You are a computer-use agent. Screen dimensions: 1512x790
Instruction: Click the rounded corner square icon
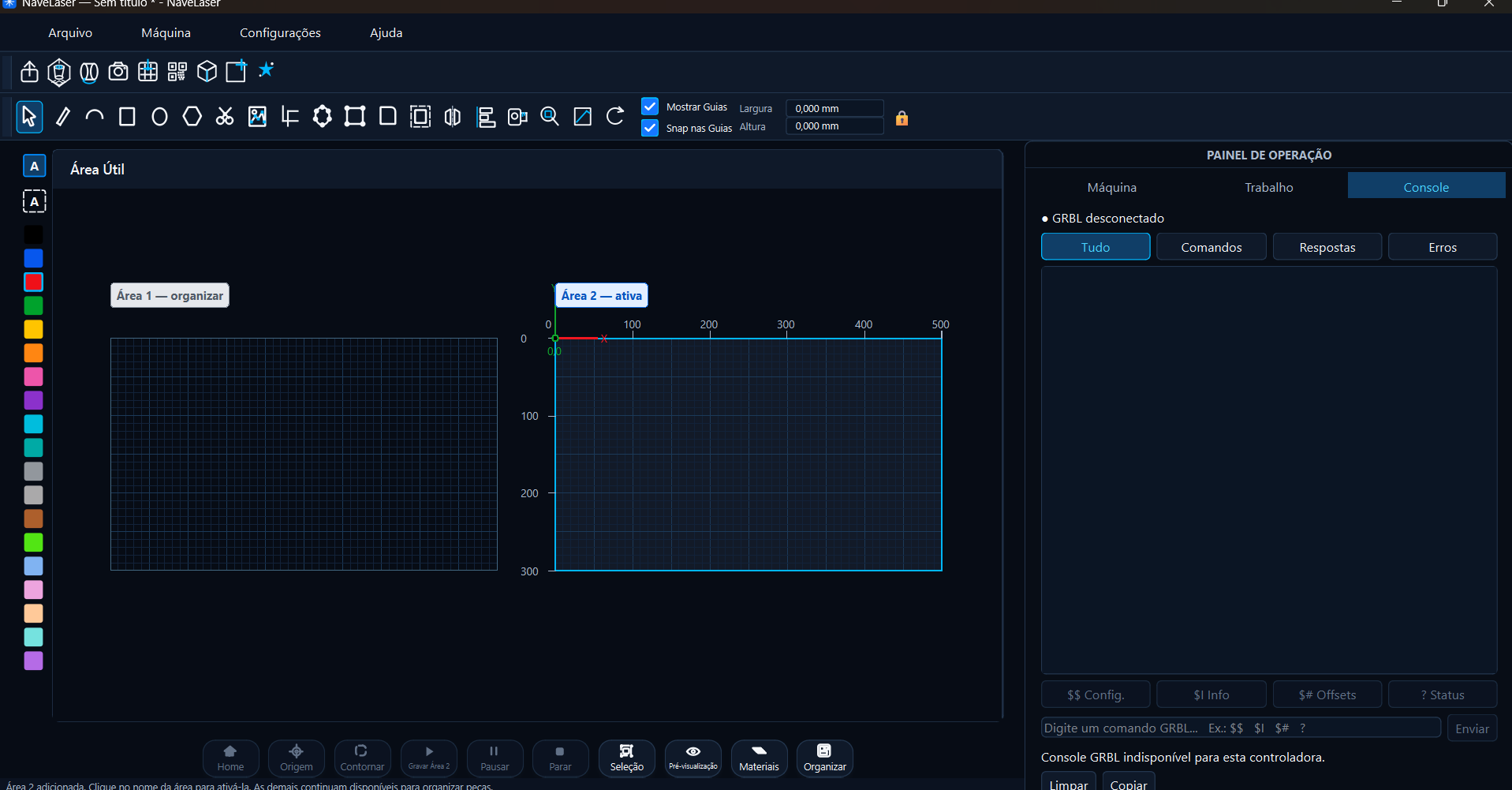pyautogui.click(x=387, y=117)
